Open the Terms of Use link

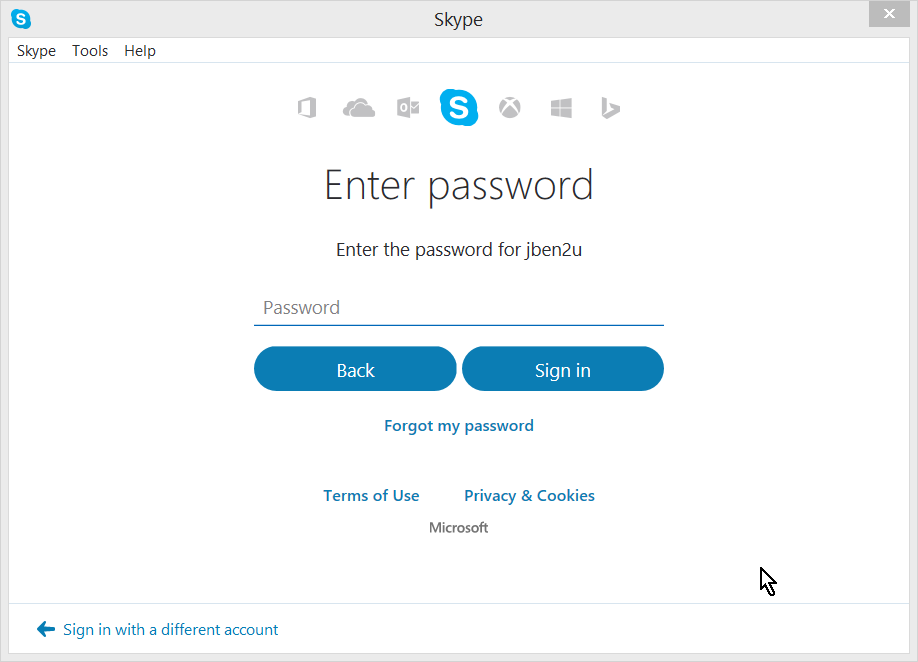[x=371, y=496]
